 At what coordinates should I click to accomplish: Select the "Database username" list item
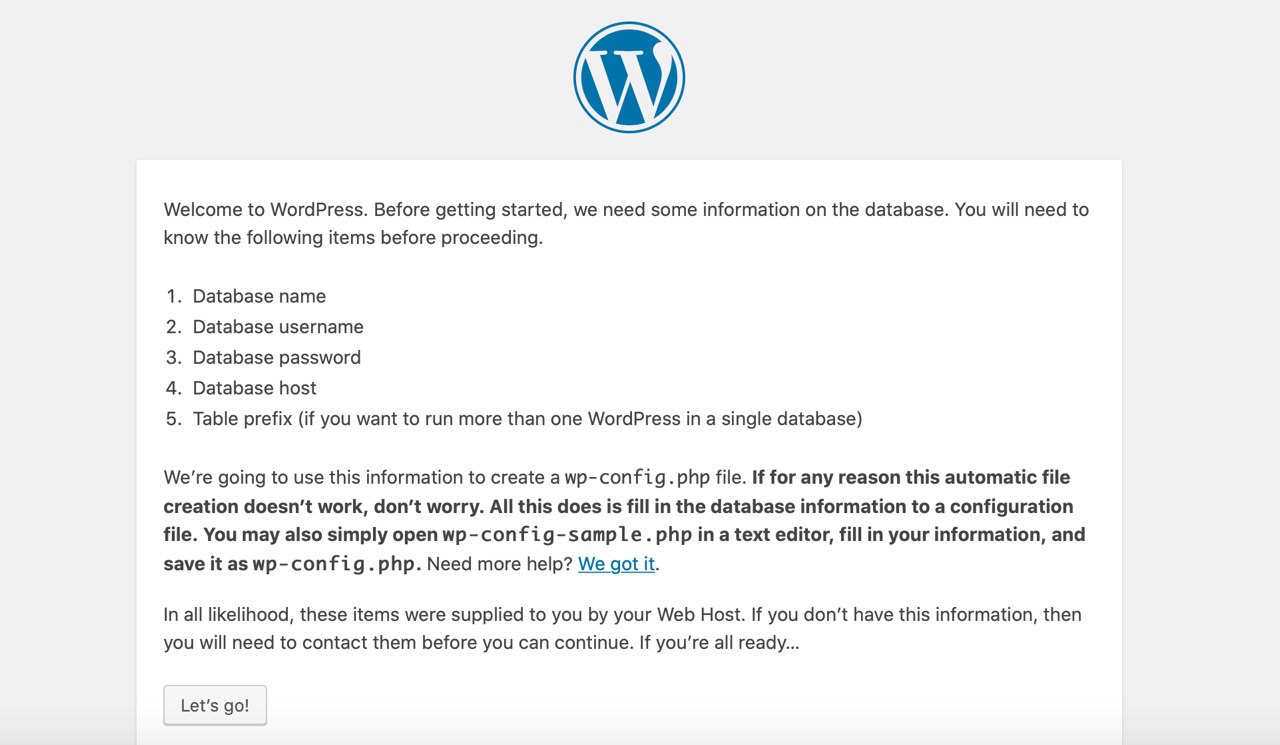click(x=278, y=327)
